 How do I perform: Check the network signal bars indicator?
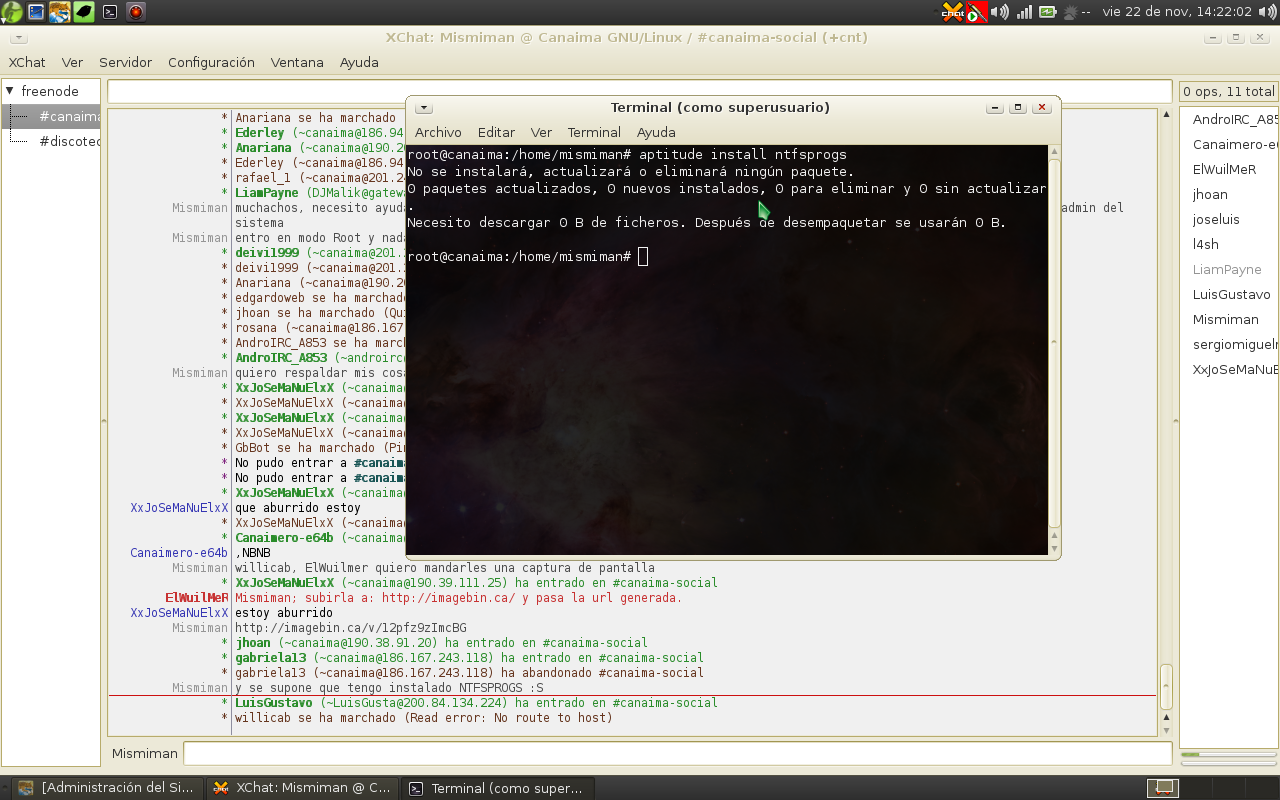[1024, 12]
